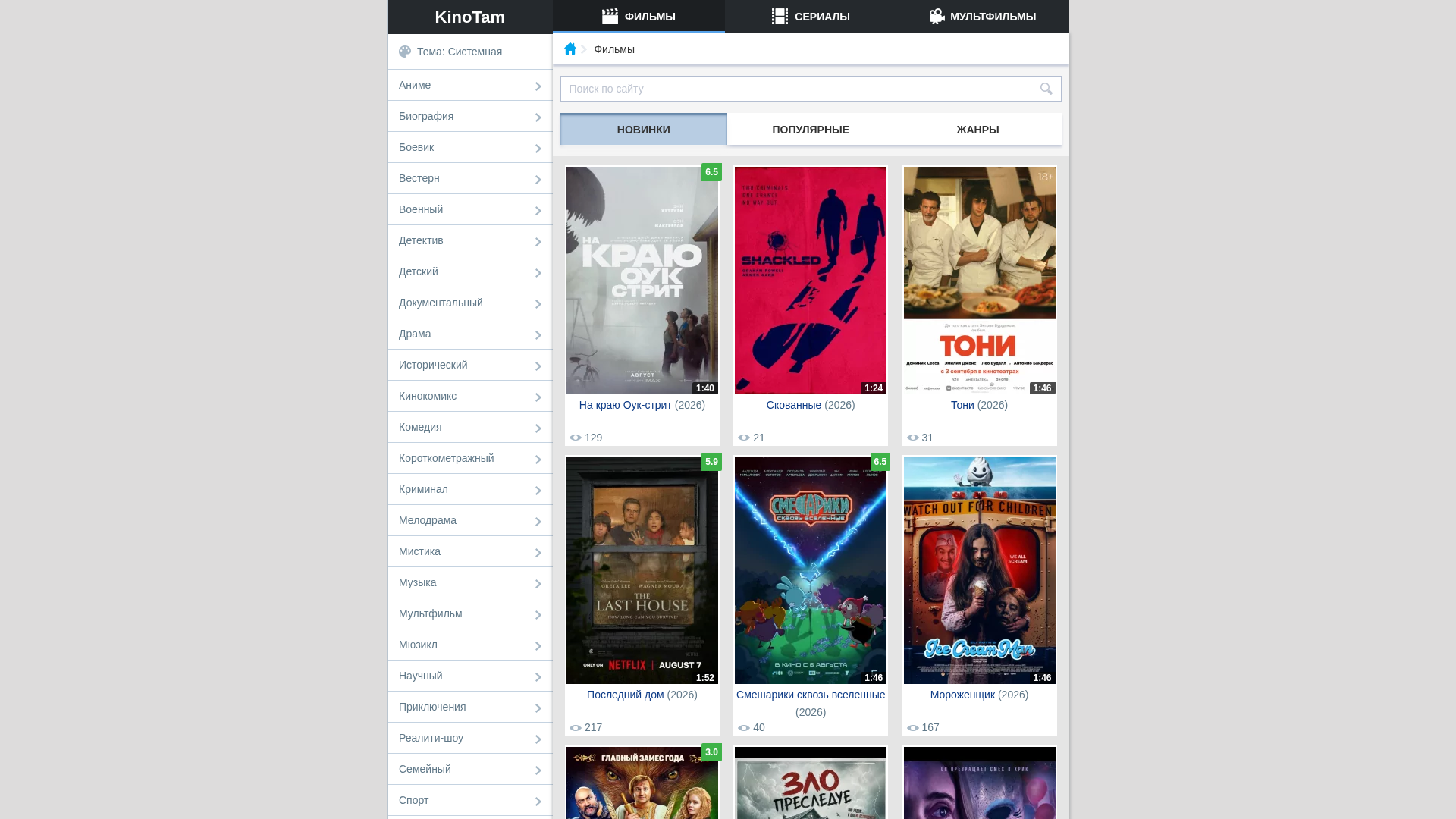
Task: Open the Исторический genre
Action: coord(469,365)
